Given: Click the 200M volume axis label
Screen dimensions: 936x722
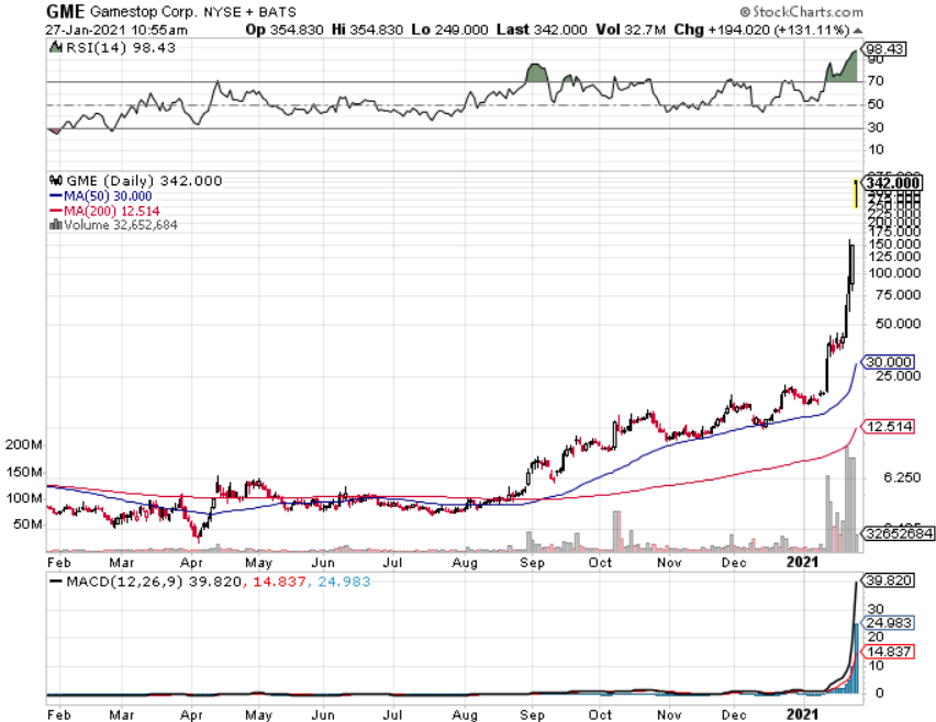Looking at the screenshot, I should pos(24,445).
